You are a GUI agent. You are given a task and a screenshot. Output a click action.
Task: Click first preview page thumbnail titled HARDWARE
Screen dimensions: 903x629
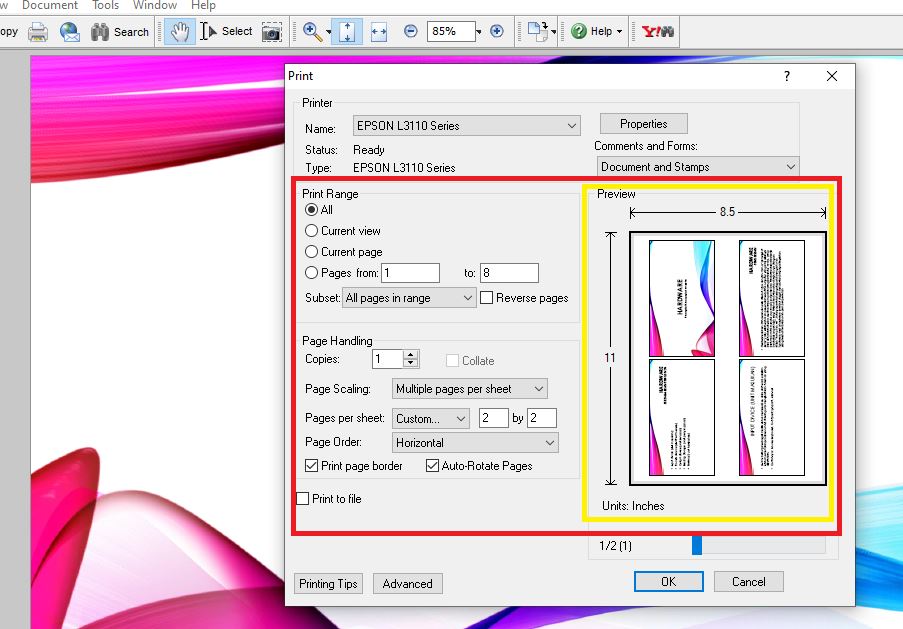682,298
